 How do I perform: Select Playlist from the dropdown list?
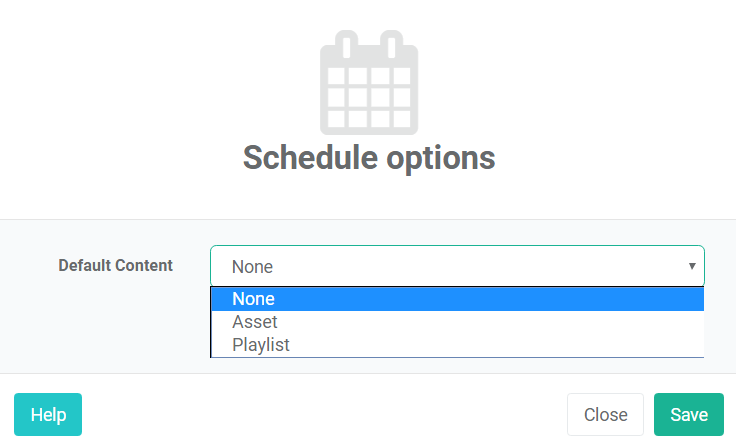[x=457, y=345]
